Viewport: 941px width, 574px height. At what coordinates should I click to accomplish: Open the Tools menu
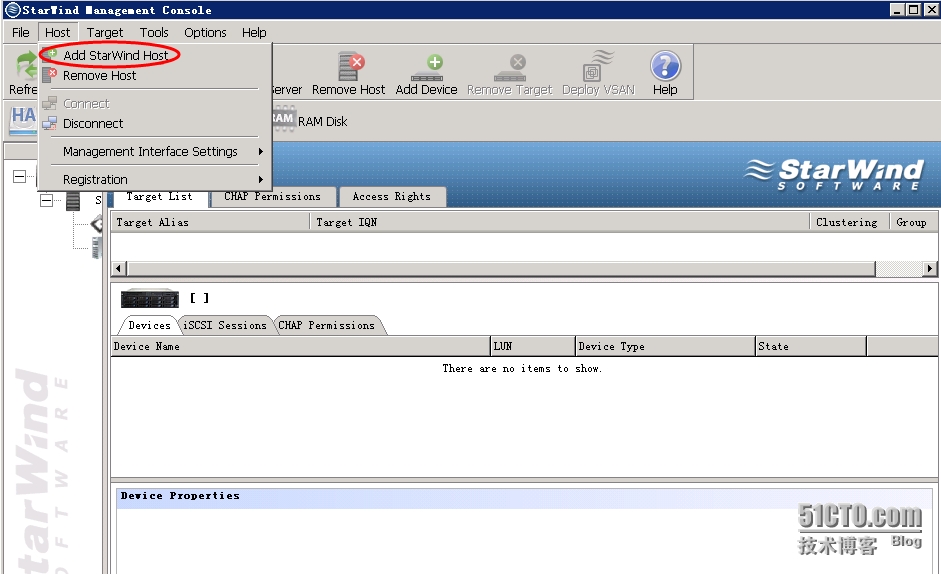(x=154, y=32)
